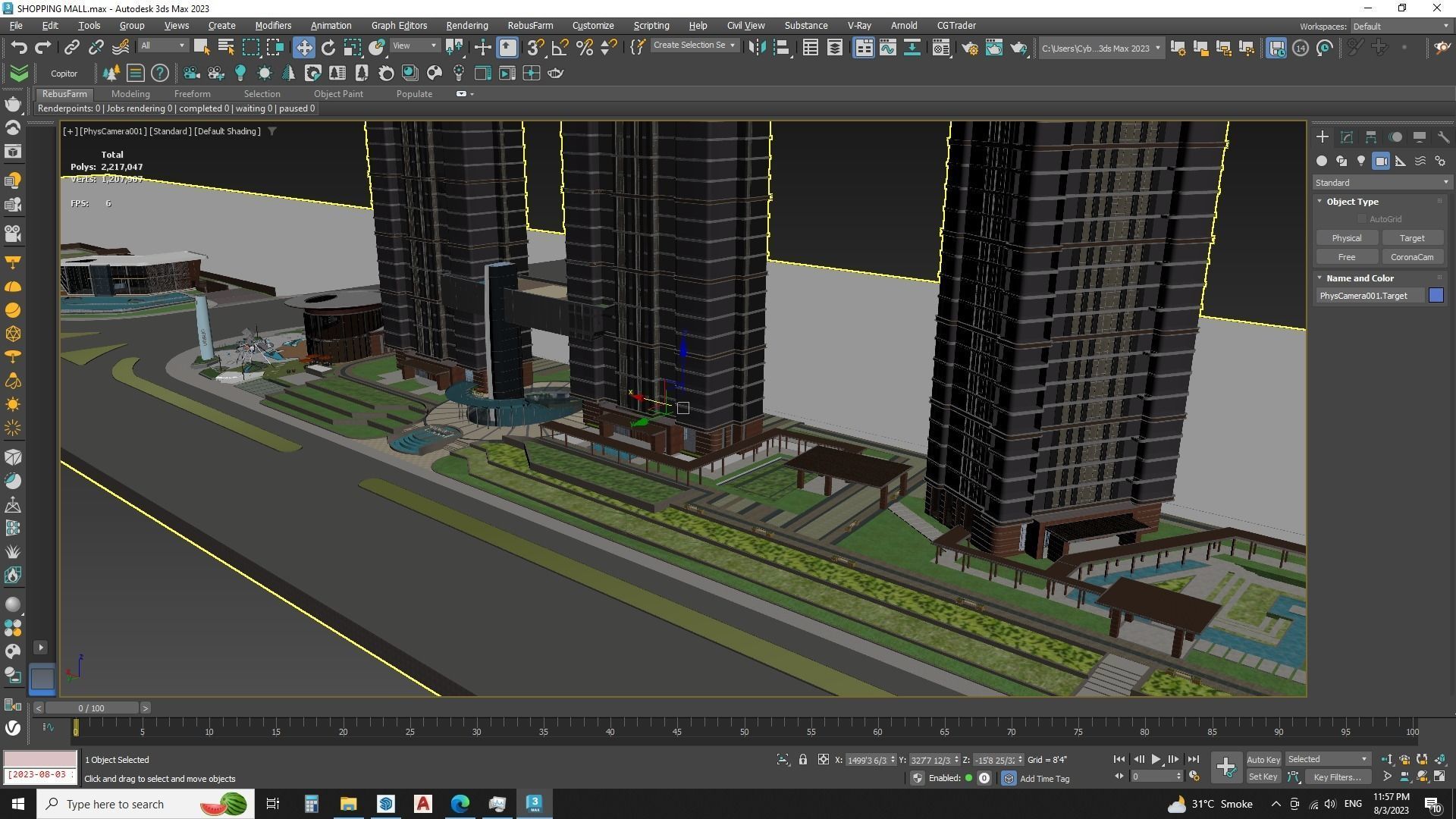Open the reference coordinate View dropdown
This screenshot has width=1456, height=819.
(x=415, y=45)
